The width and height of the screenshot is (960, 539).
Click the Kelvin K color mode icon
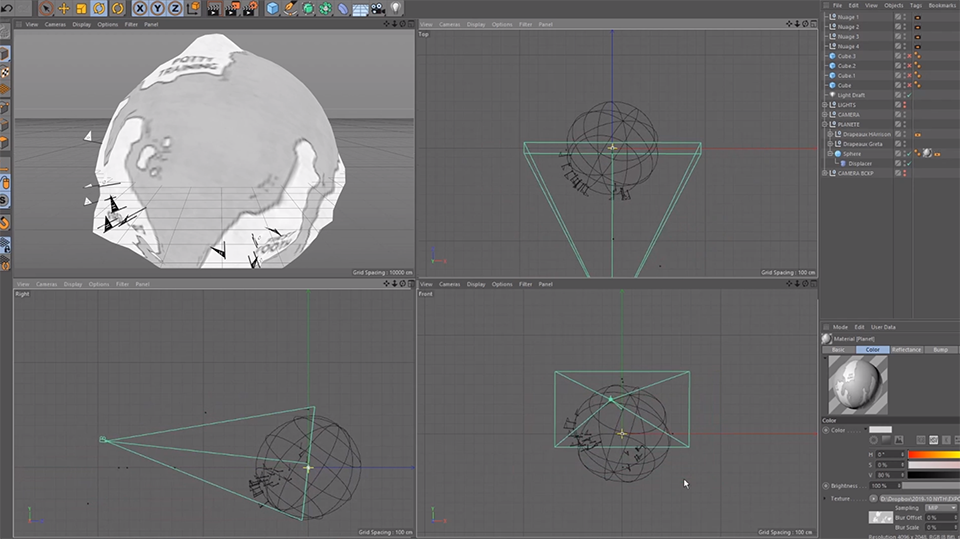(946, 440)
